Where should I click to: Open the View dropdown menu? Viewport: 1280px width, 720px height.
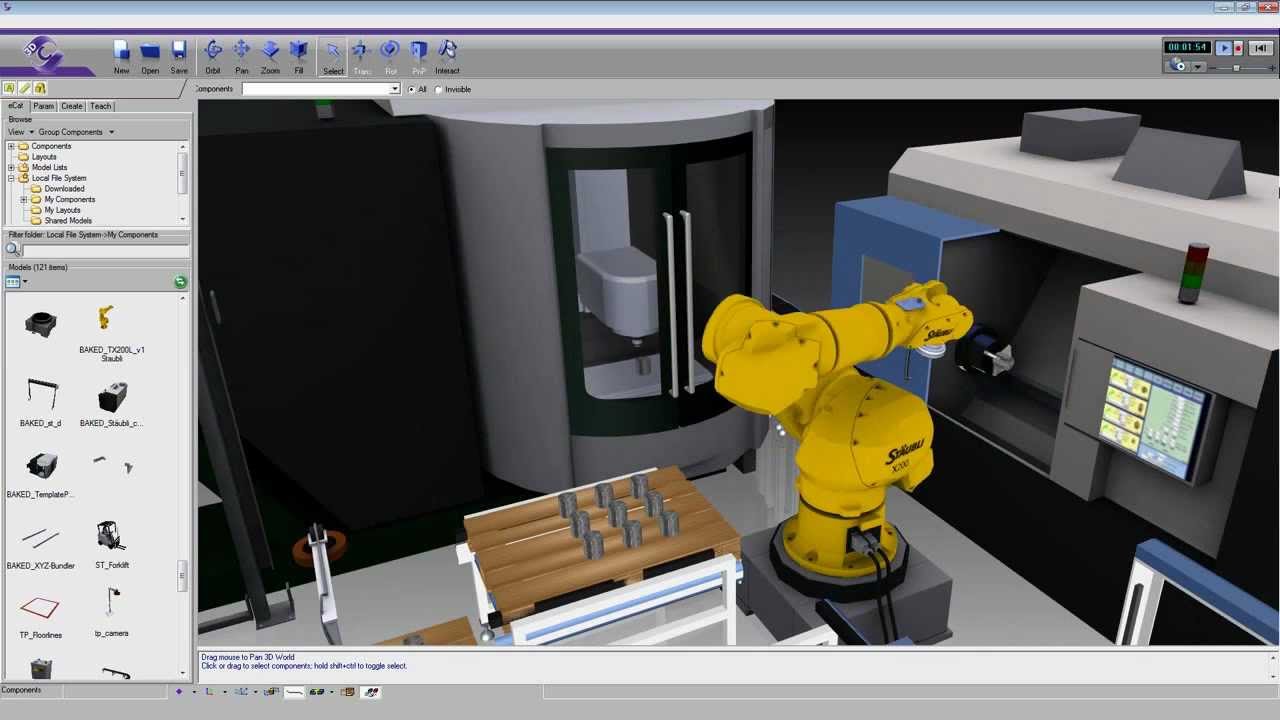[x=21, y=132]
